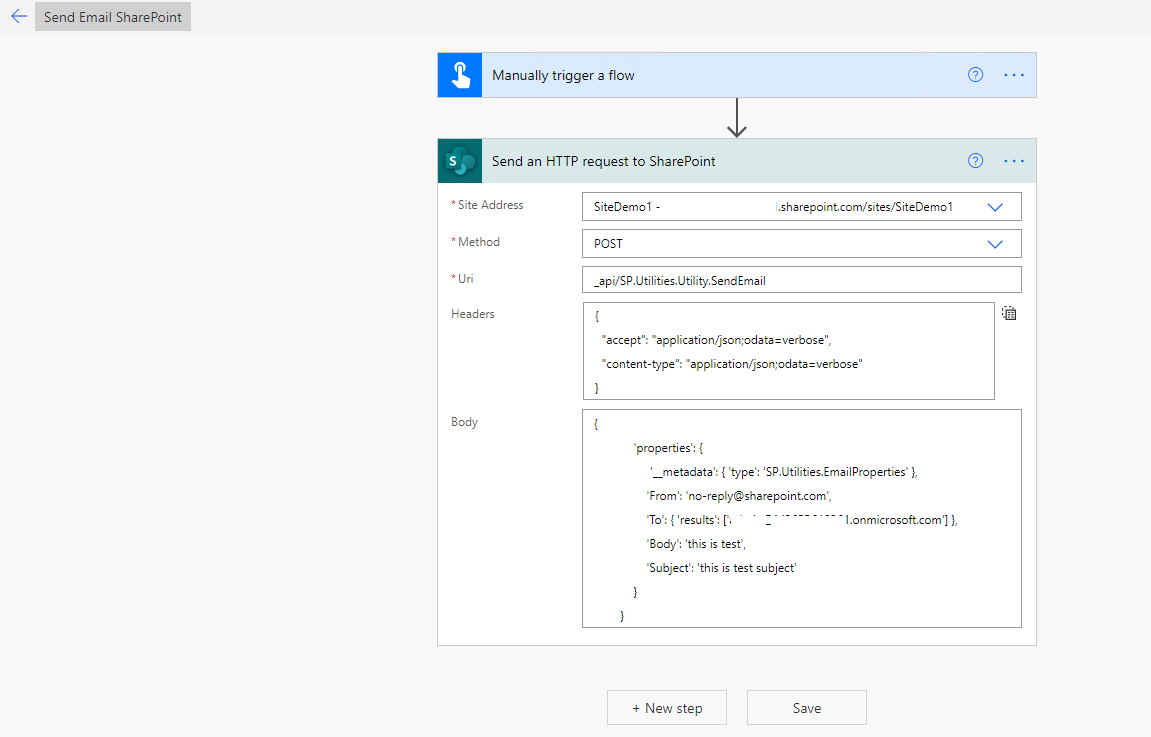Click the 'Subject' this is test subject line
Image resolution: width=1151 pixels, height=737 pixels.
point(721,568)
